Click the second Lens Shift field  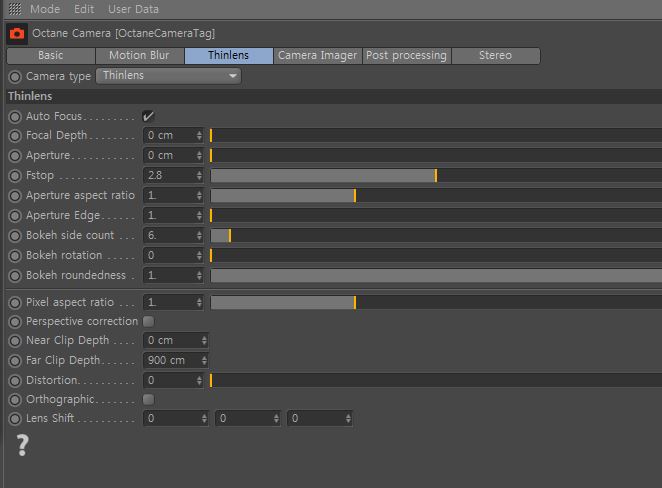point(248,418)
